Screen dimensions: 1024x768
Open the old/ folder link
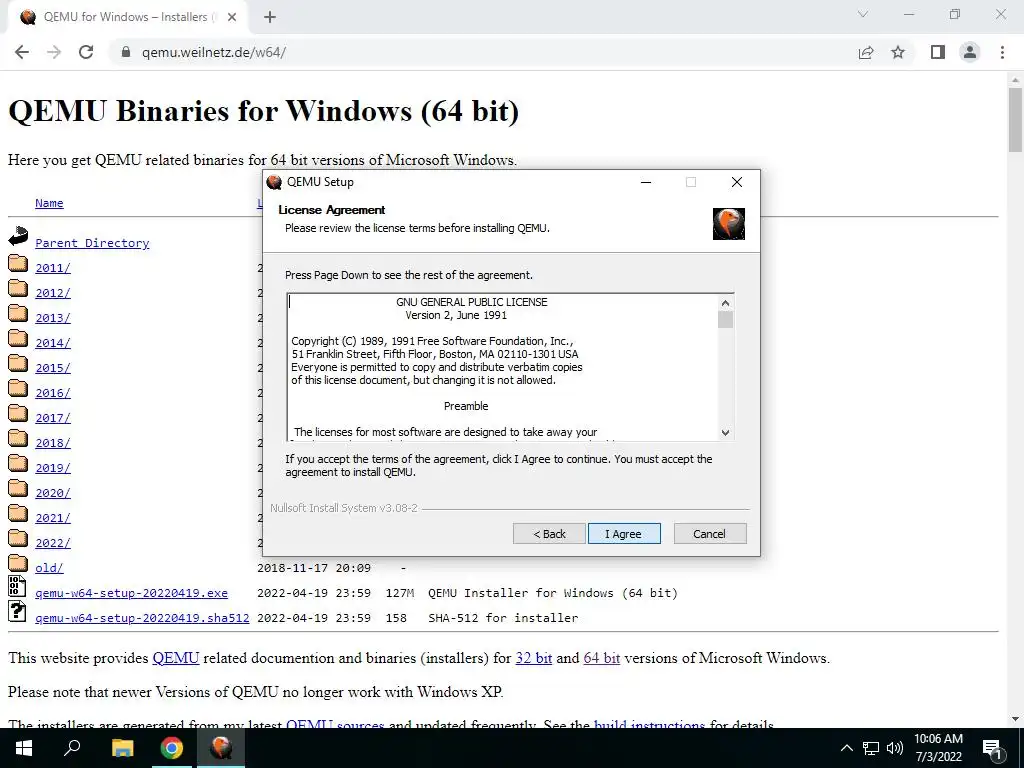click(x=49, y=568)
